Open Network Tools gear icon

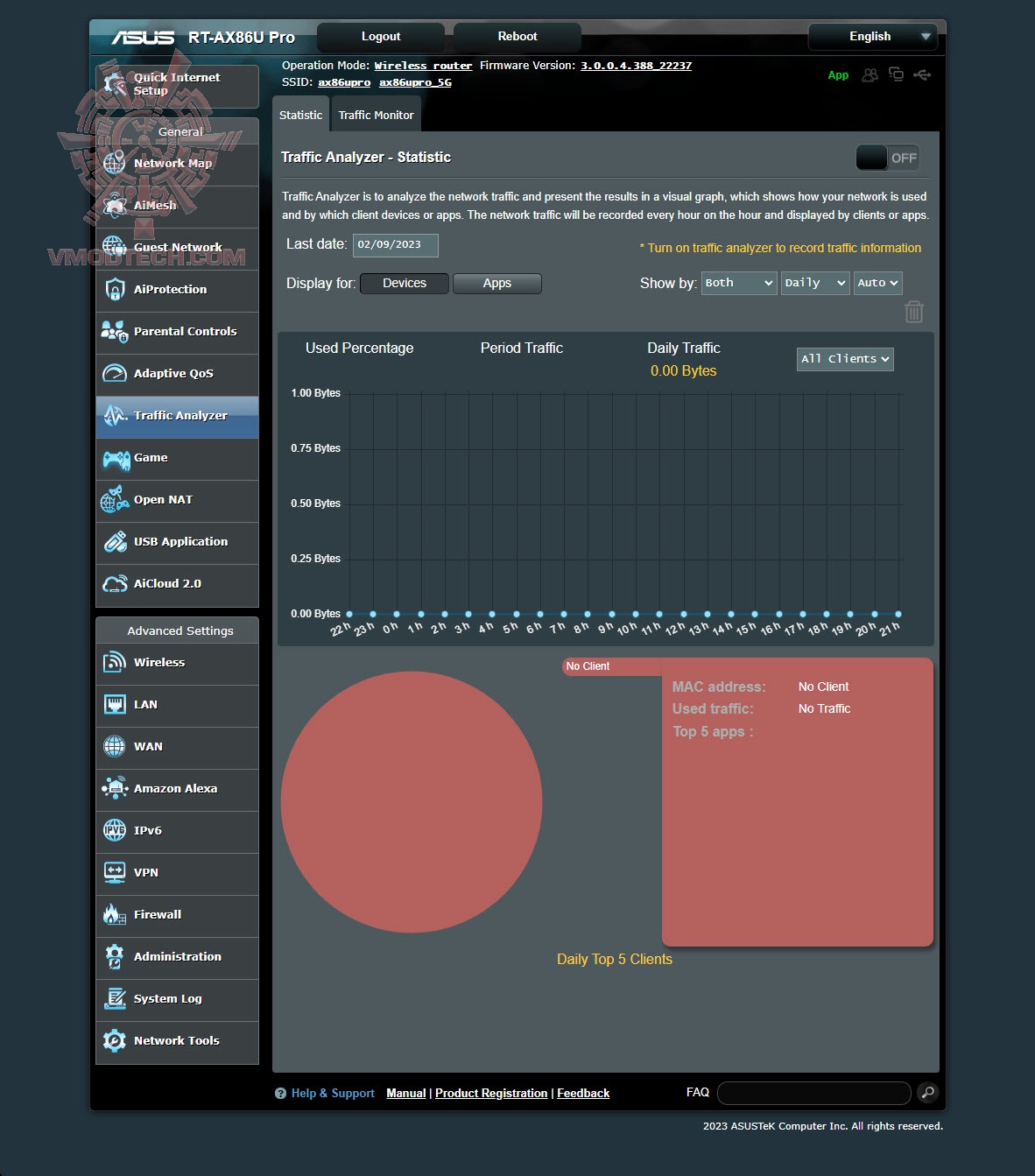click(x=115, y=1040)
